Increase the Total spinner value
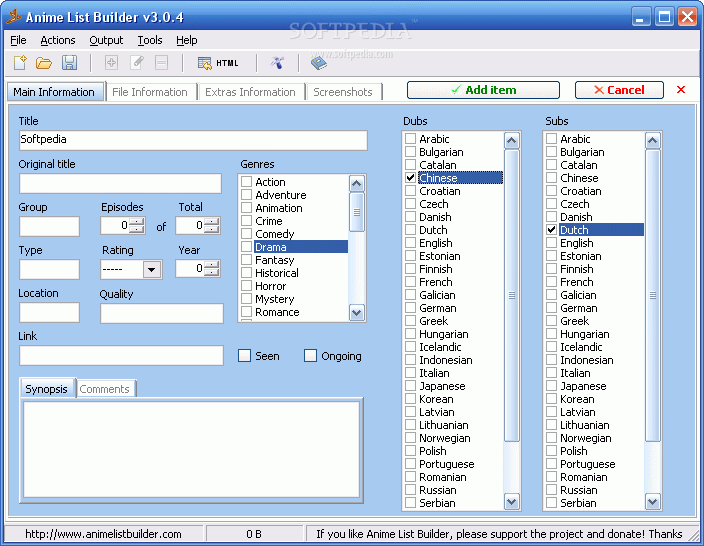704x546 pixels. (211, 221)
